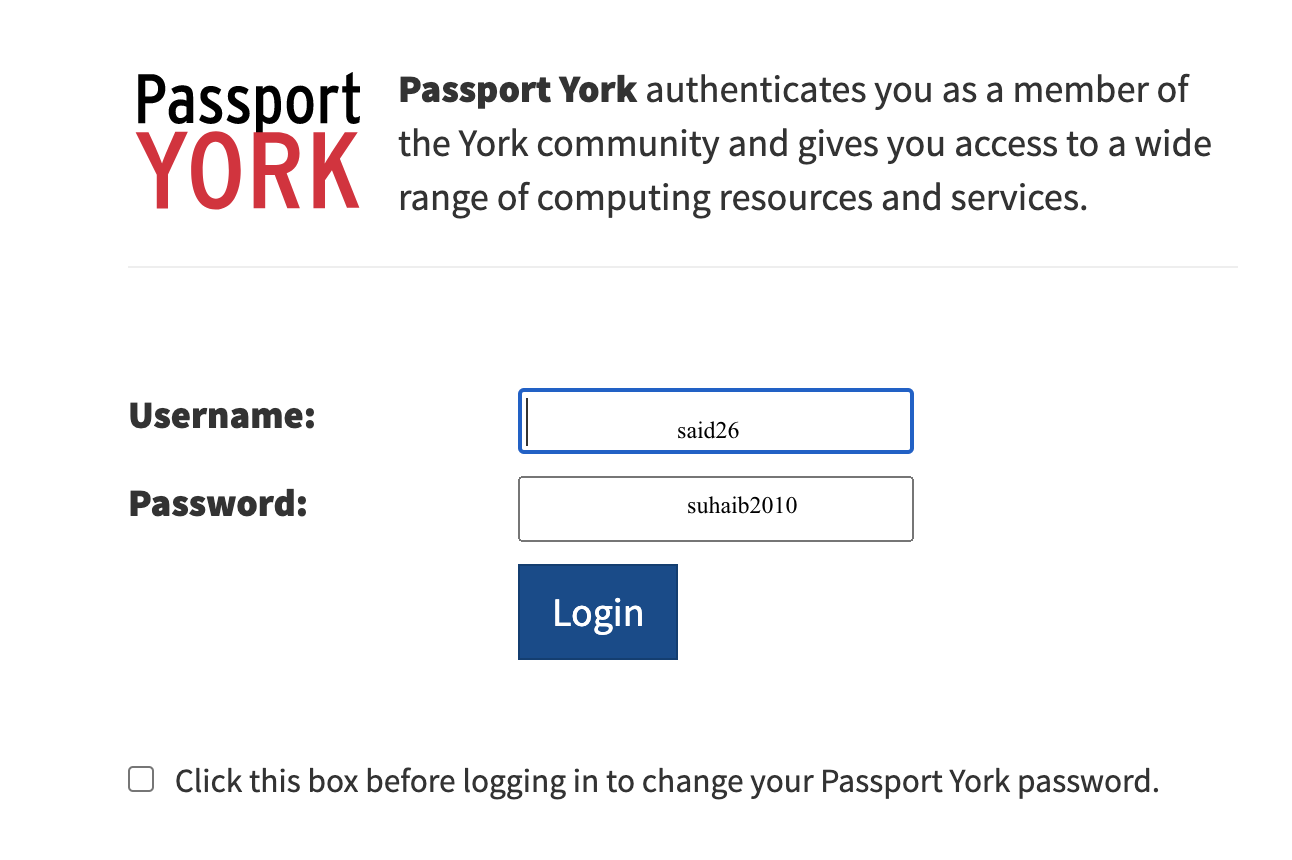Select the Password input field
This screenshot has width=1292, height=860.
point(715,509)
